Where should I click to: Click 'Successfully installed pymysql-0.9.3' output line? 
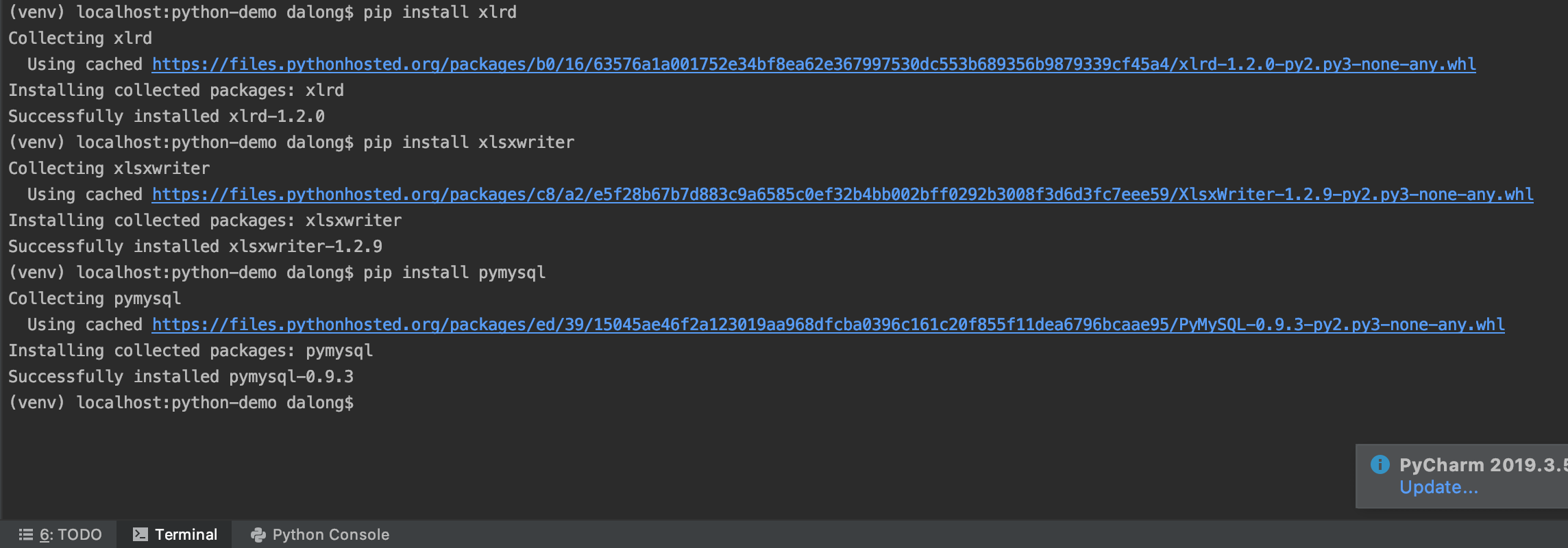coord(181,377)
